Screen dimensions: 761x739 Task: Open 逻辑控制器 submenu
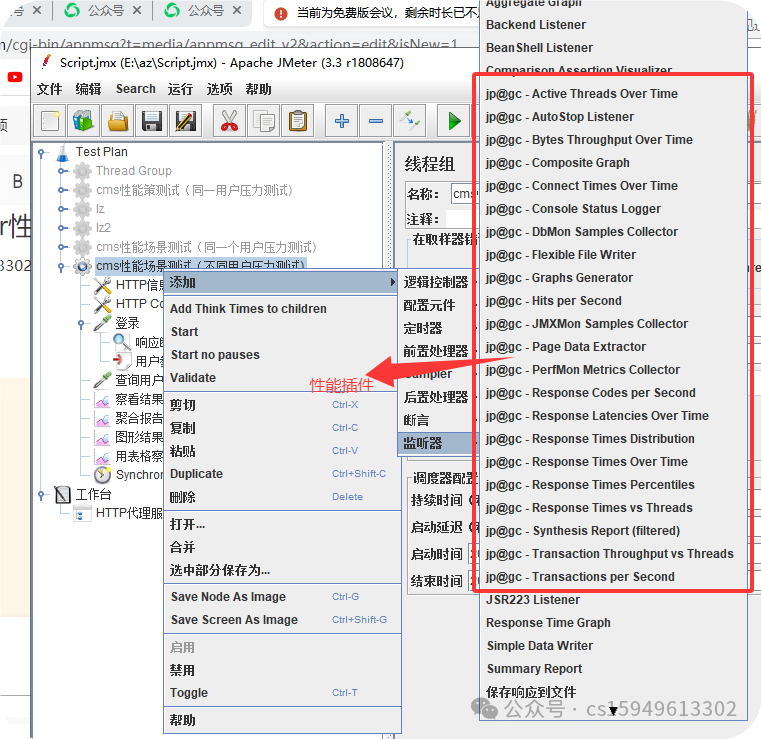click(436, 282)
